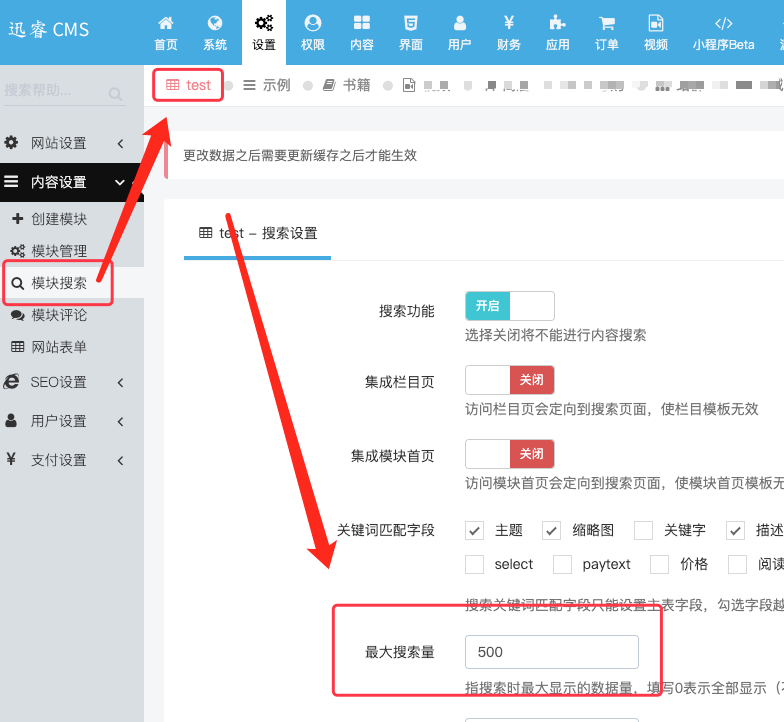Open the 小程序Beta code icon
Screen dimensions: 784x722
tap(724, 23)
